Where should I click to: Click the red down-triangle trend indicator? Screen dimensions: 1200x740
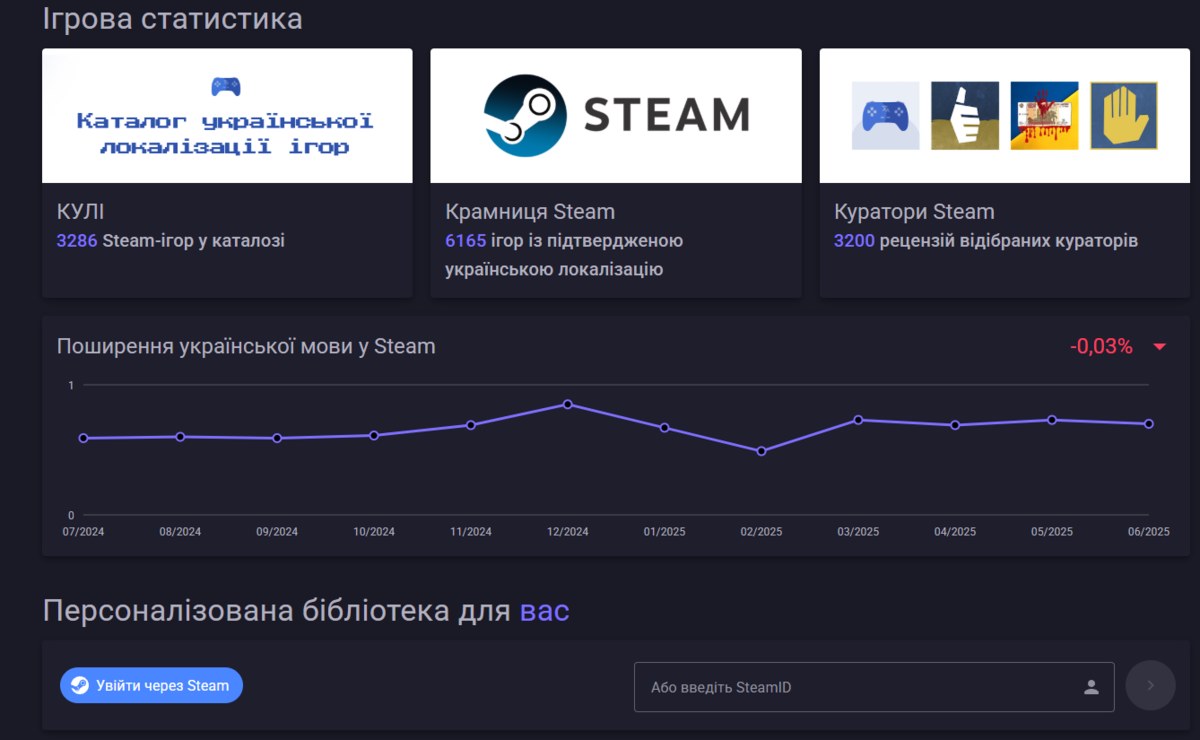point(1160,347)
